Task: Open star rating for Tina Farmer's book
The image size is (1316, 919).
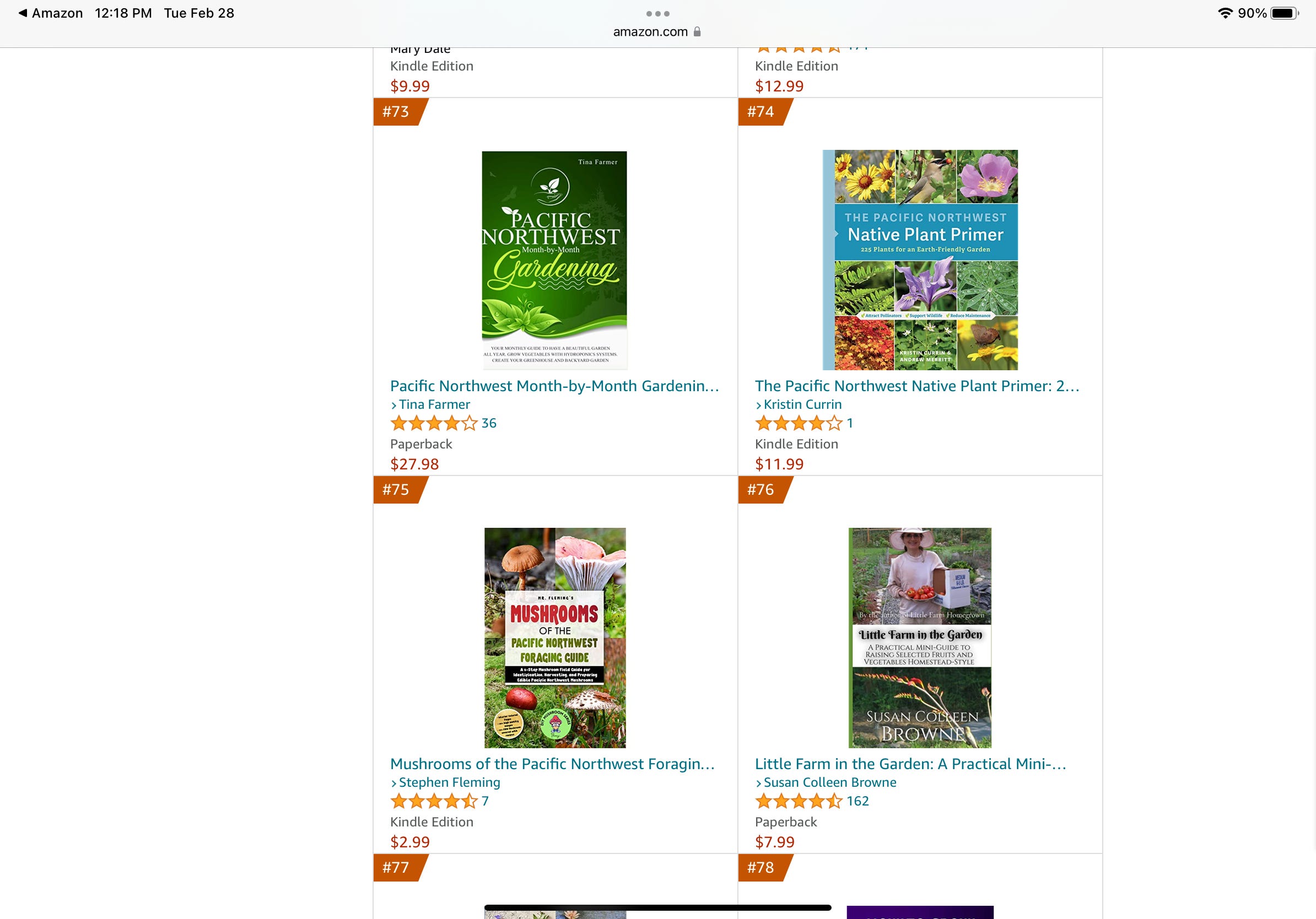Action: (433, 423)
